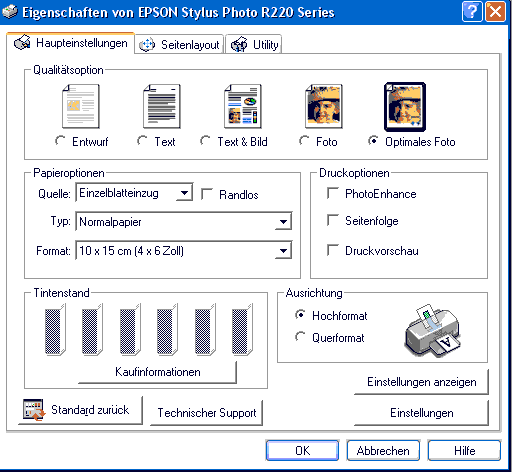Select the Entwurf quality radio button

click(60, 141)
